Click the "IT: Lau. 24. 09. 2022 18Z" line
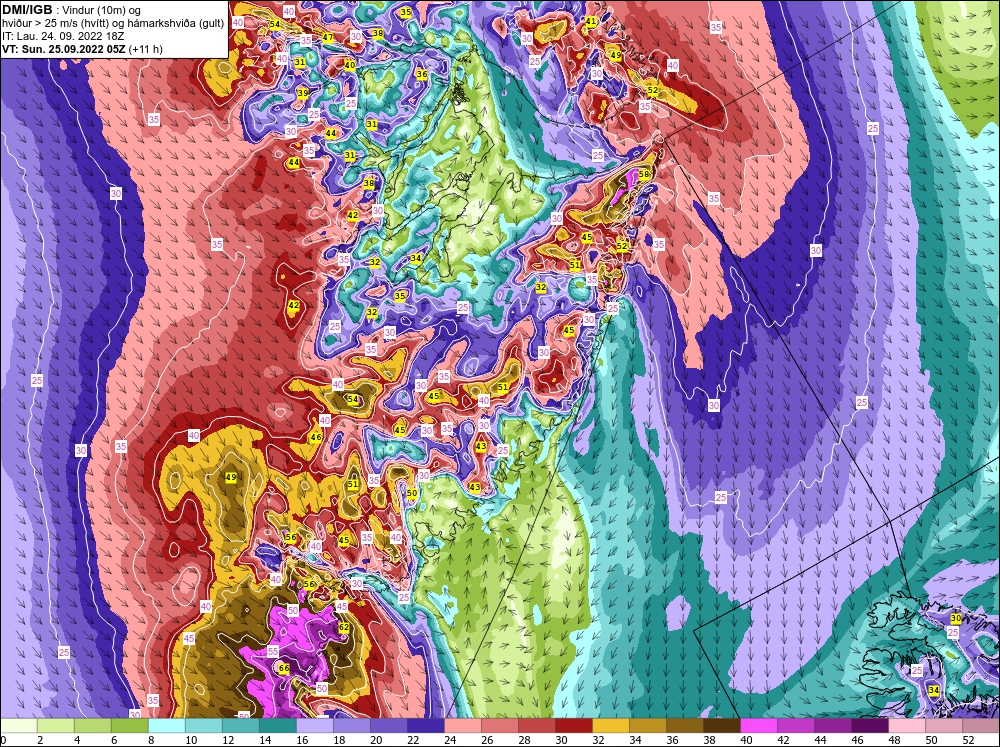The image size is (1000, 747). pos(63,36)
